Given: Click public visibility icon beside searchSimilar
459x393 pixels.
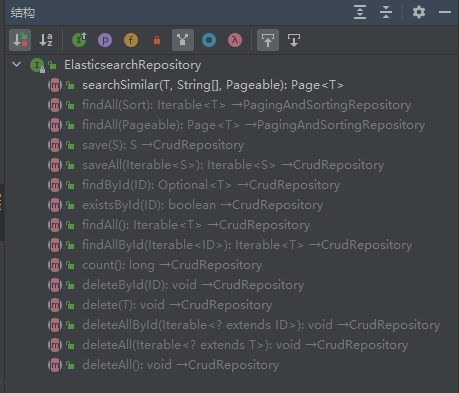Looking at the screenshot, I should [x=70, y=85].
